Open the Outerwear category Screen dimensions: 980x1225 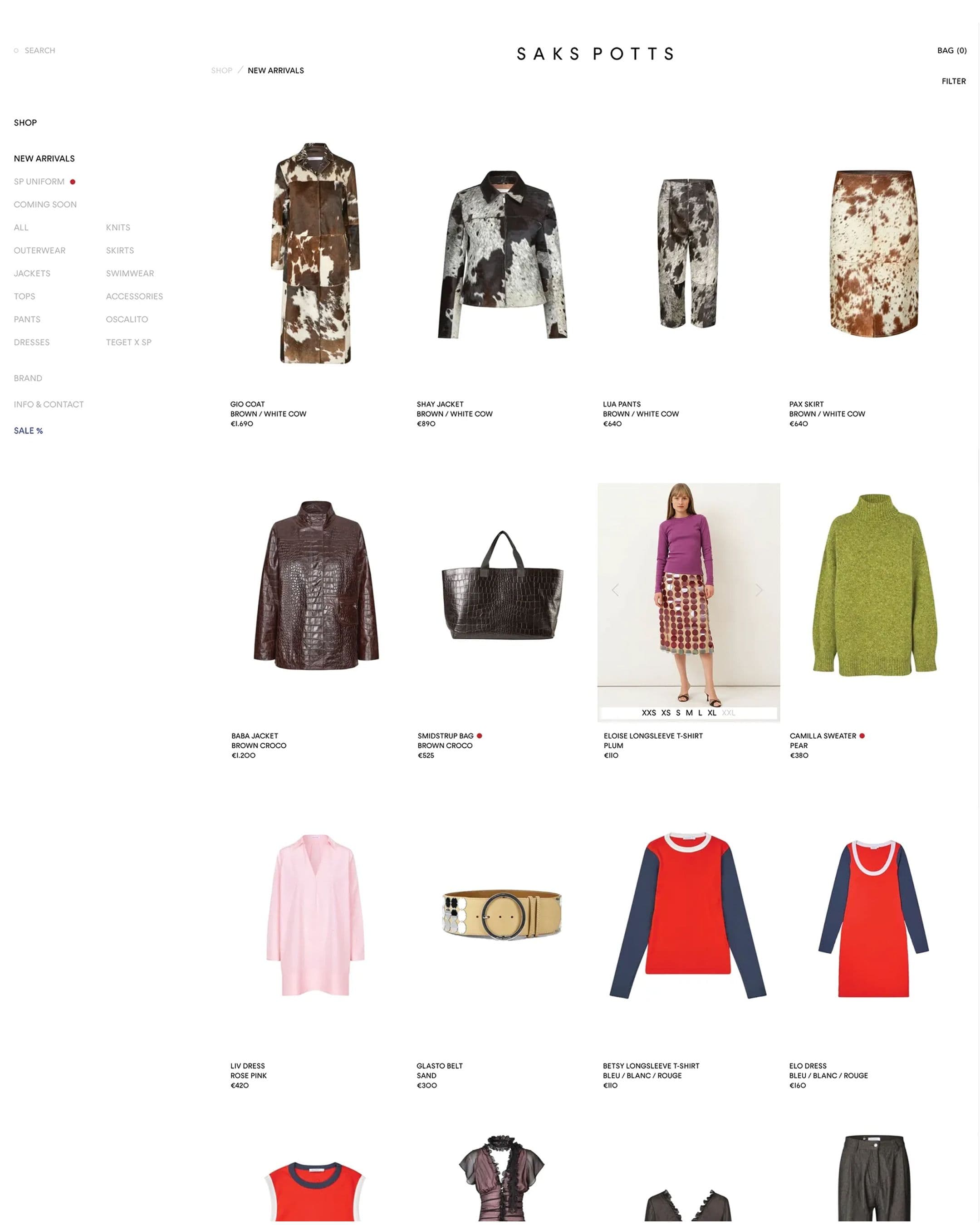[x=40, y=250]
